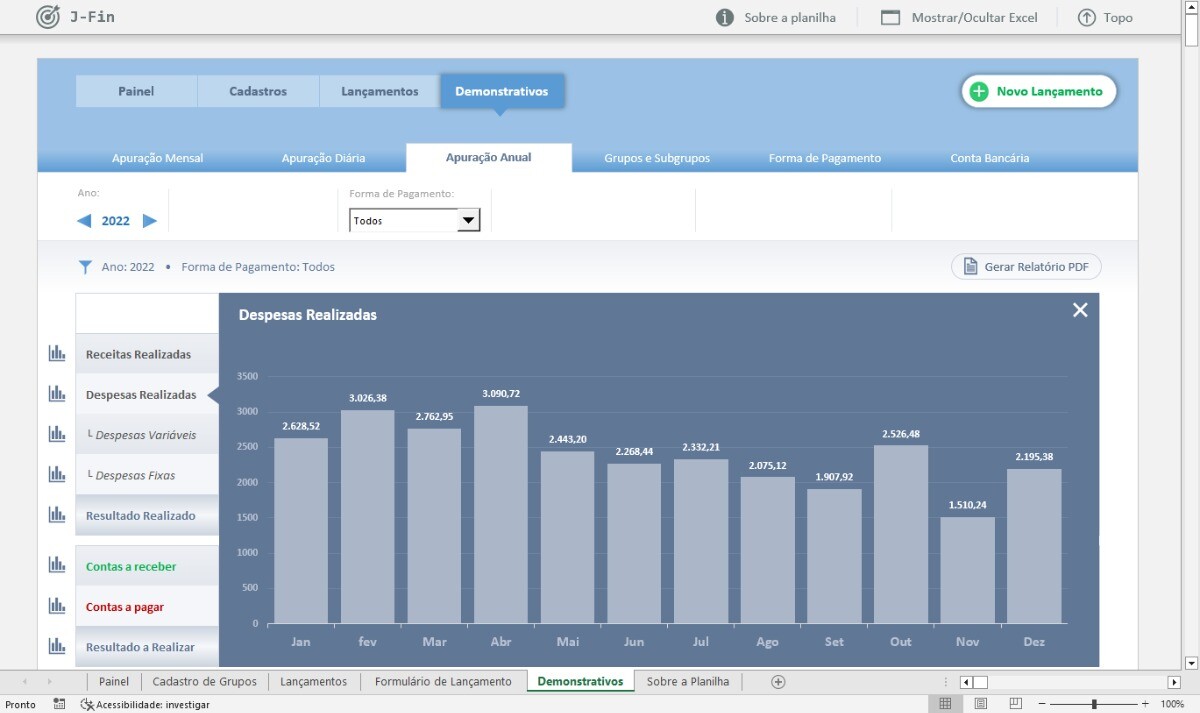
Task: Click chart icon beside Receitas Realizadas
Action: pos(56,353)
